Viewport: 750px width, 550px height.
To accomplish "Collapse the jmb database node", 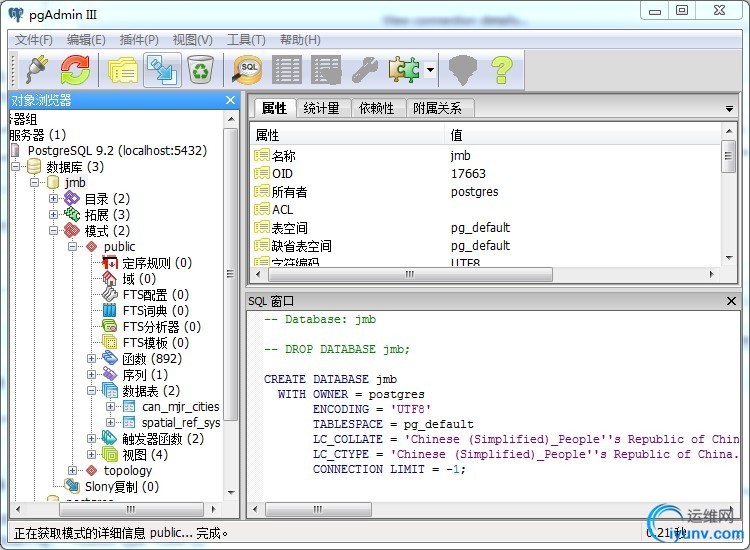I will point(34,182).
